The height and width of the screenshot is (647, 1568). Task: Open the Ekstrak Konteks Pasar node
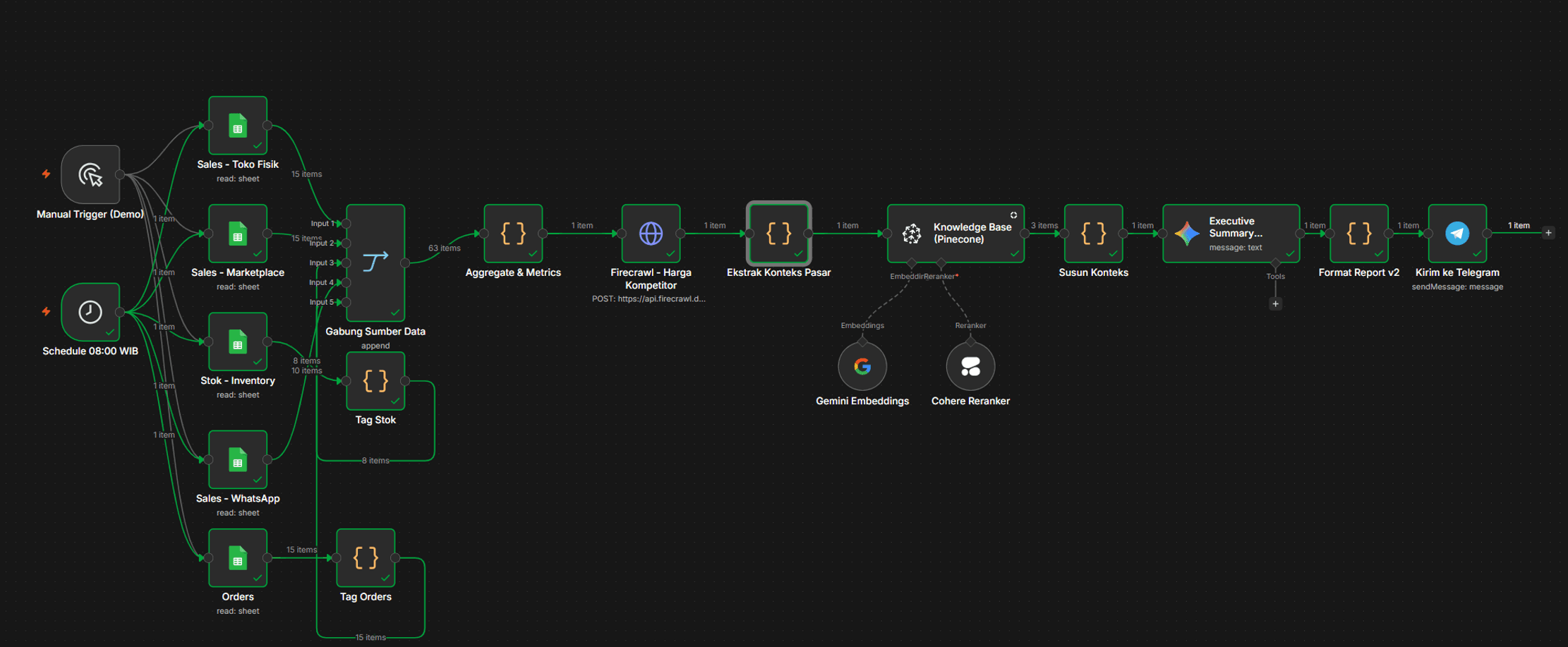pyautogui.click(x=779, y=234)
